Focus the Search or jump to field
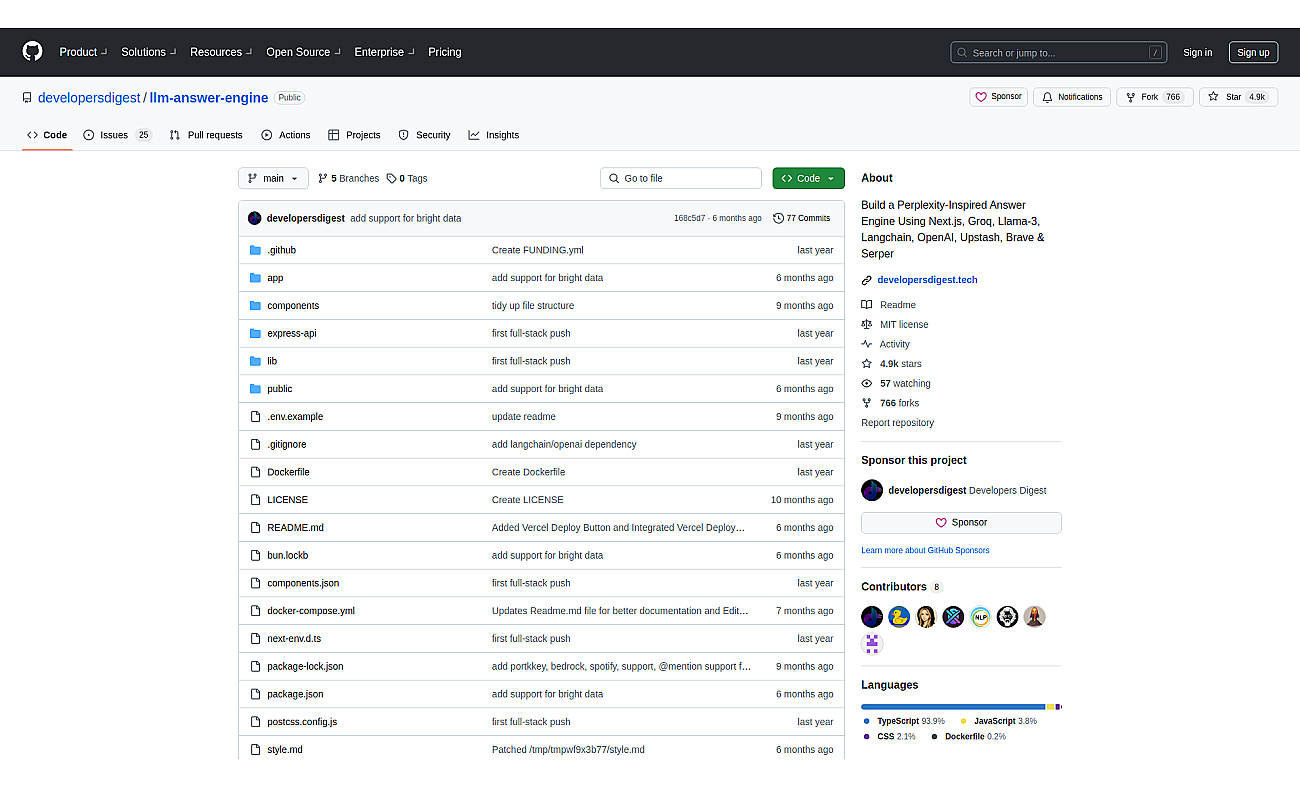 (x=1060, y=53)
